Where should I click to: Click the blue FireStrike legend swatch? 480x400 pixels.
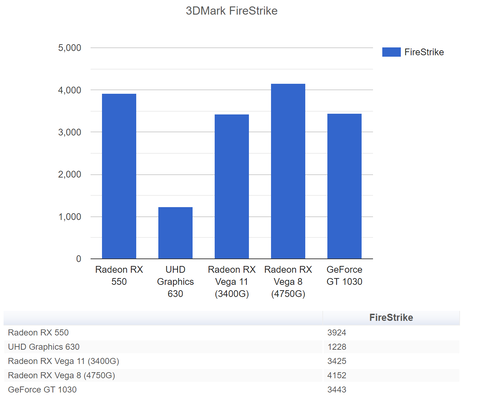click(x=391, y=52)
